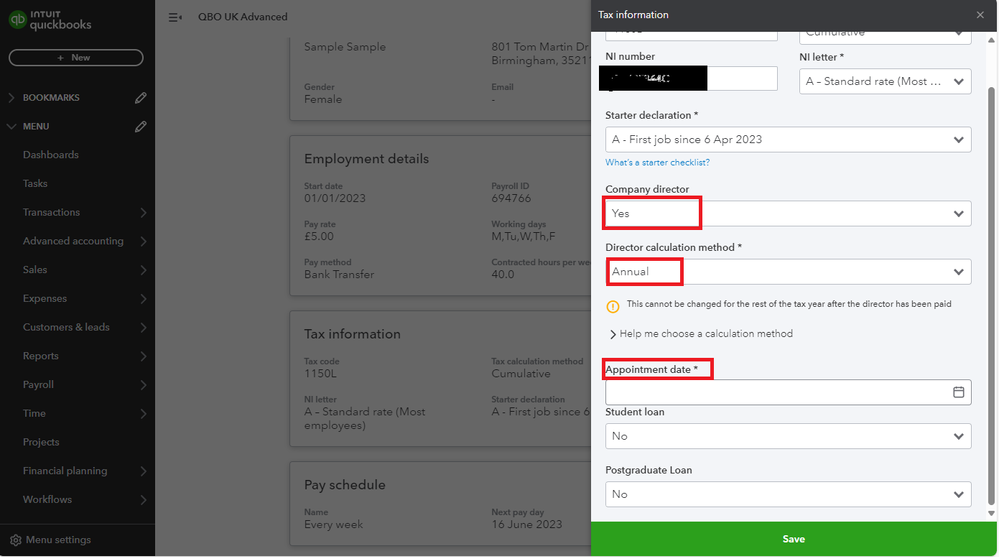Viewport: 999px width, 557px height.
Task: Click the Appointment date input field
Action: [x=775, y=392]
